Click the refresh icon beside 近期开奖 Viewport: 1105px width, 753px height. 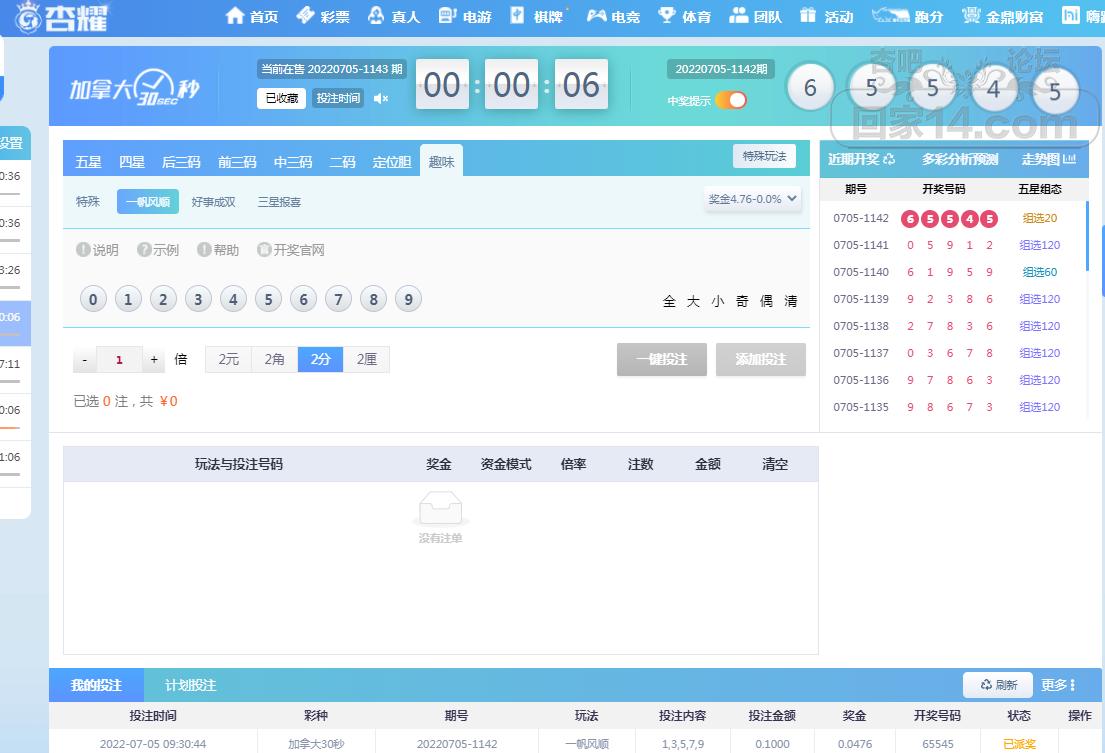point(889,159)
